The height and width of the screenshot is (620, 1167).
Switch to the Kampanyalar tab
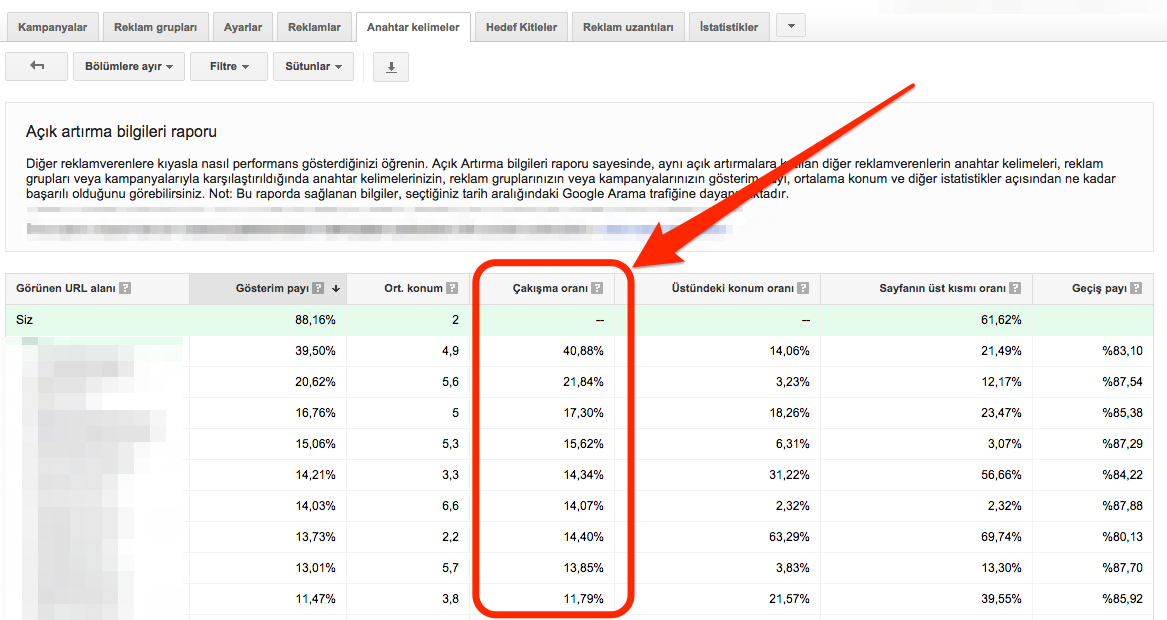pos(52,26)
